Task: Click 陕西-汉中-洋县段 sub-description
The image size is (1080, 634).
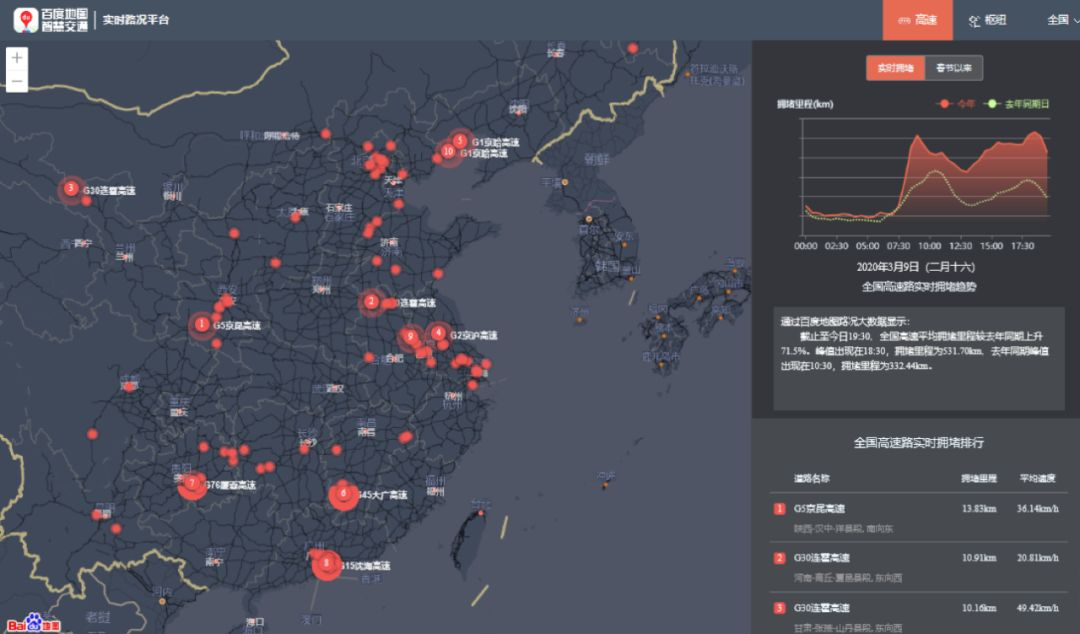Action: coord(842,529)
